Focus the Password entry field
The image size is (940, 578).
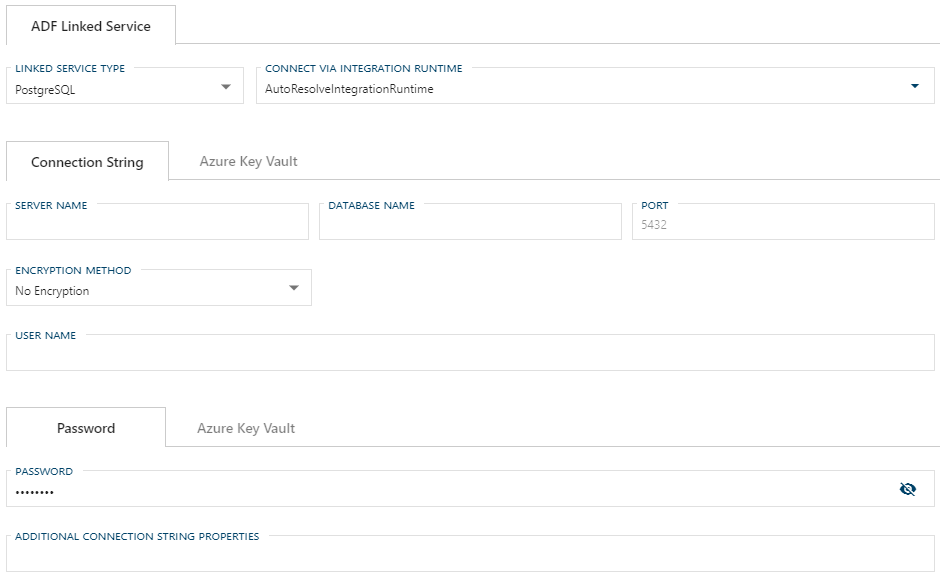[x=400, y=489]
